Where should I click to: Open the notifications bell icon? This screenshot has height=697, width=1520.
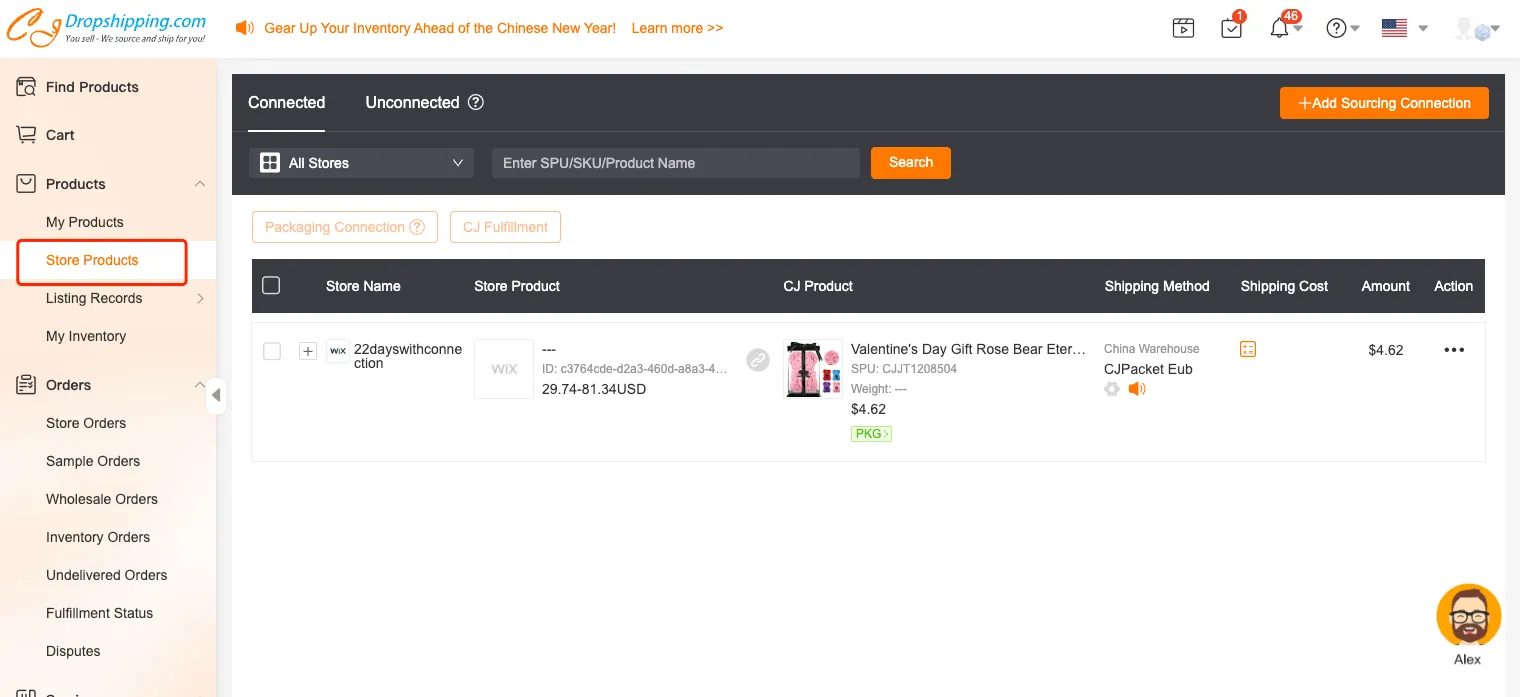coord(1279,28)
